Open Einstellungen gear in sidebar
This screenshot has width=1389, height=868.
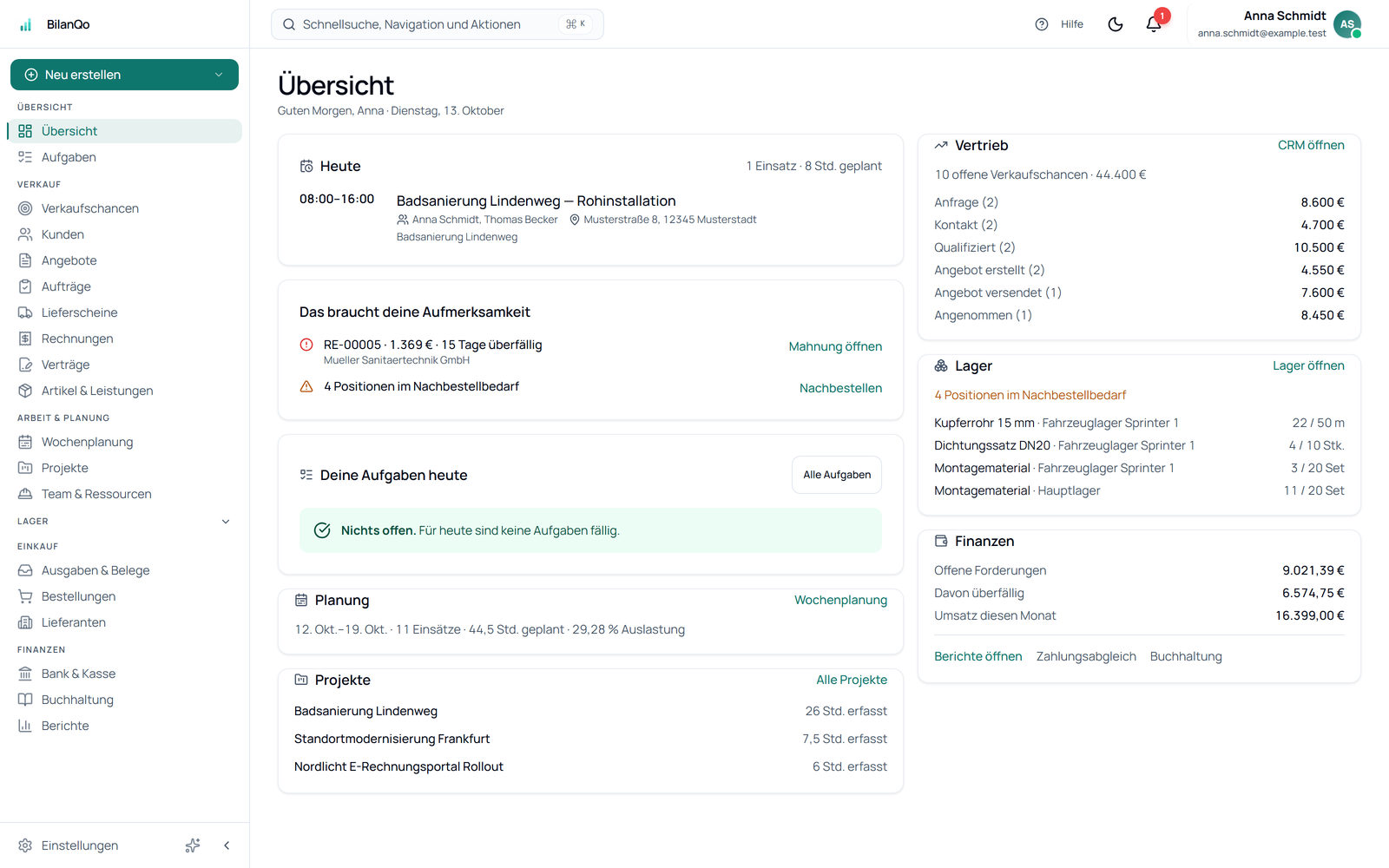click(25, 845)
